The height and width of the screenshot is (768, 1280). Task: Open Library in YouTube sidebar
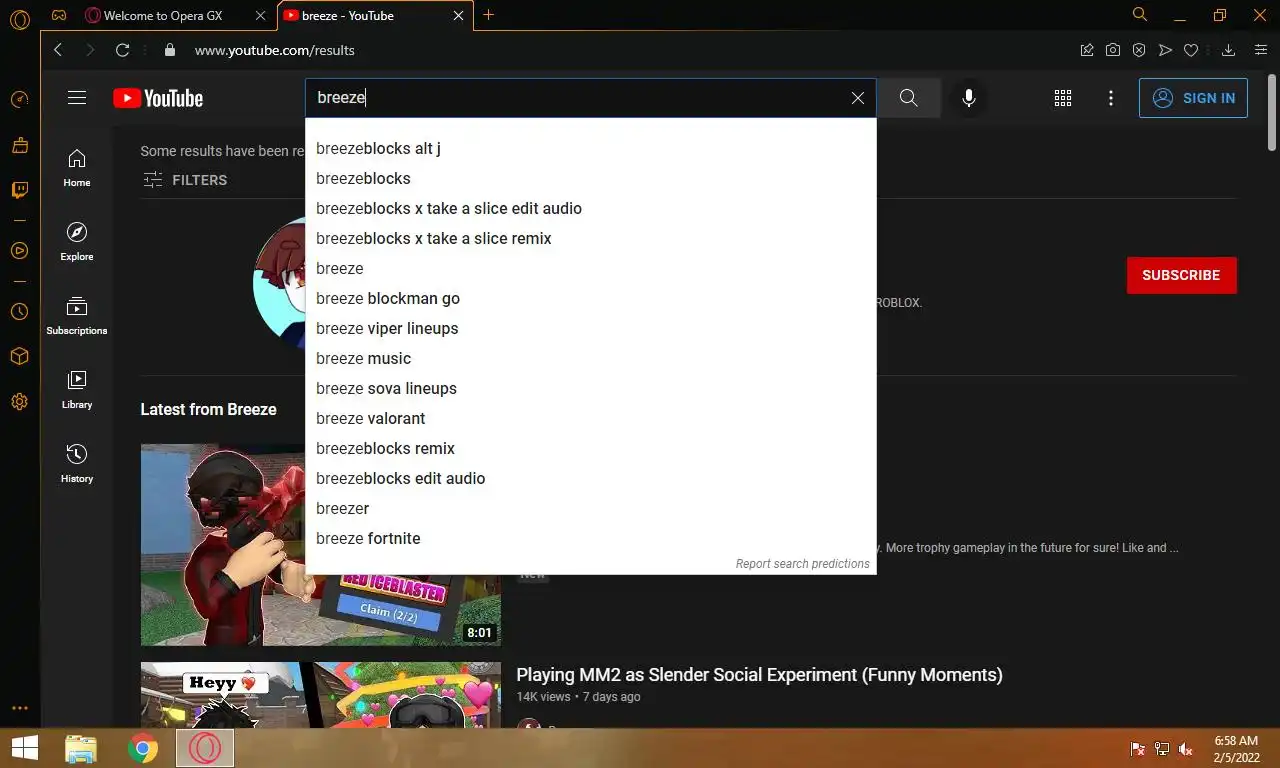77,390
